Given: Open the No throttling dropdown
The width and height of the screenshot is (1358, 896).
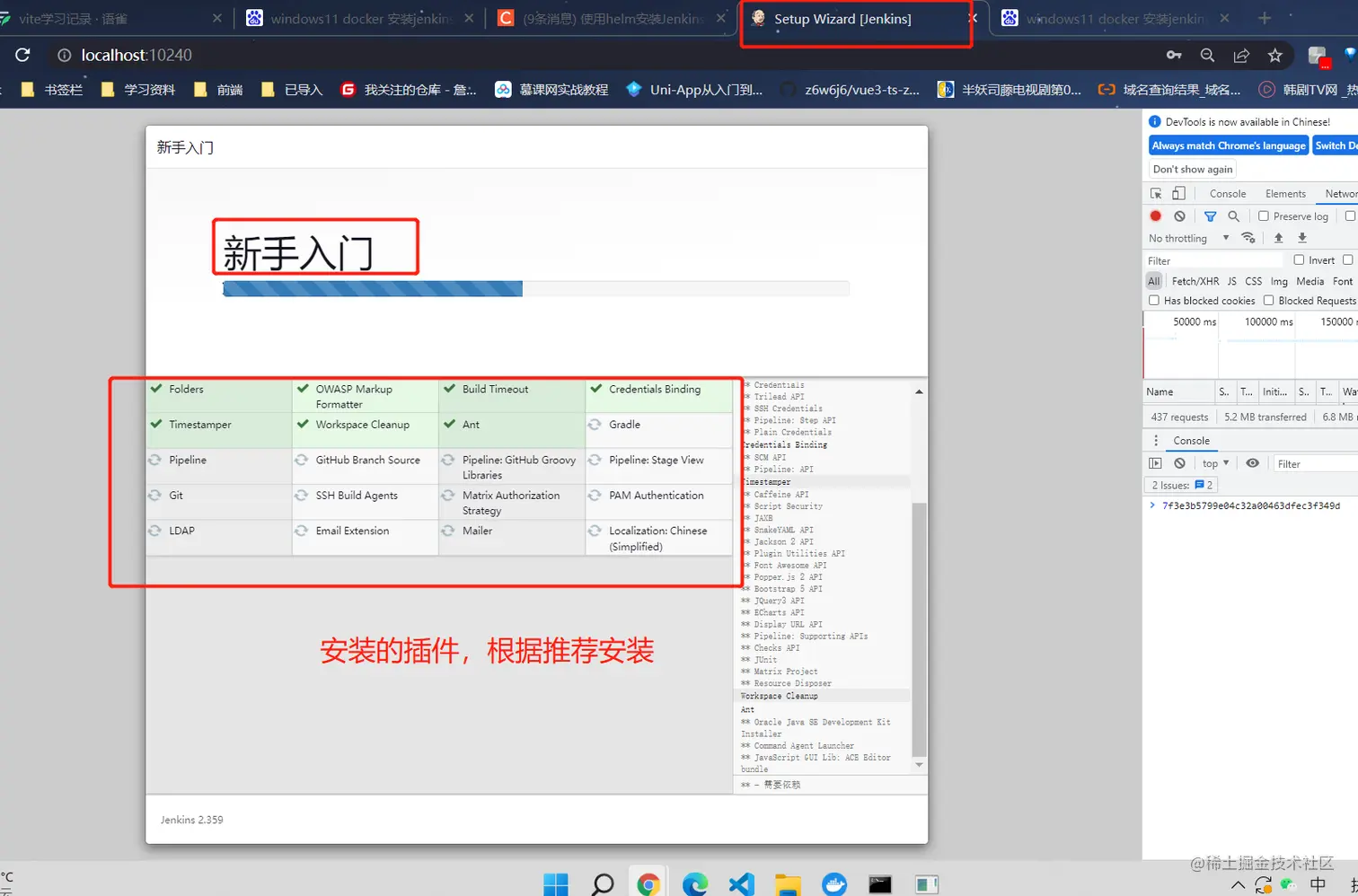Looking at the screenshot, I should pyautogui.click(x=1188, y=238).
